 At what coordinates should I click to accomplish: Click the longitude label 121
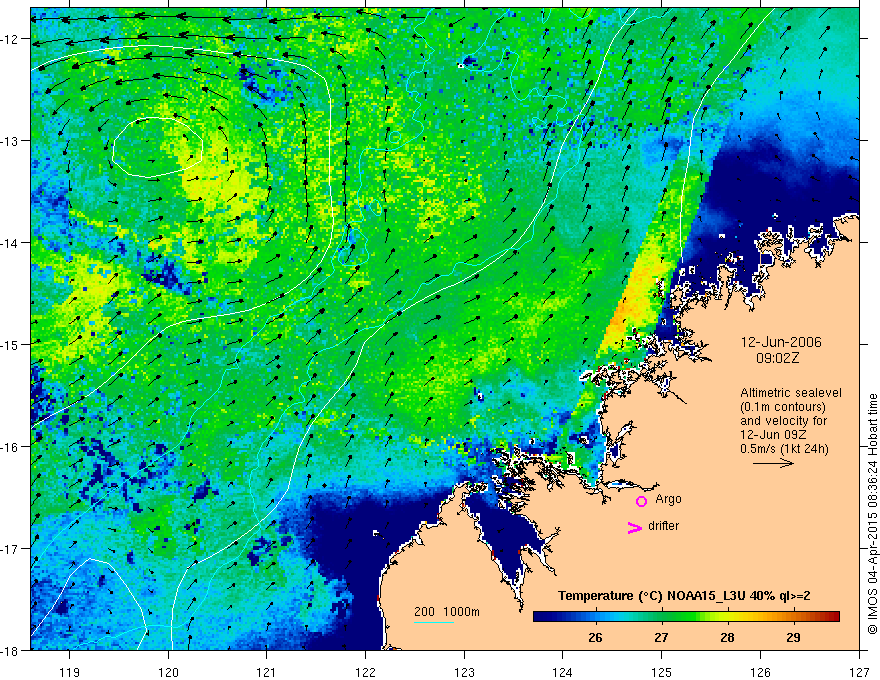tap(267, 673)
